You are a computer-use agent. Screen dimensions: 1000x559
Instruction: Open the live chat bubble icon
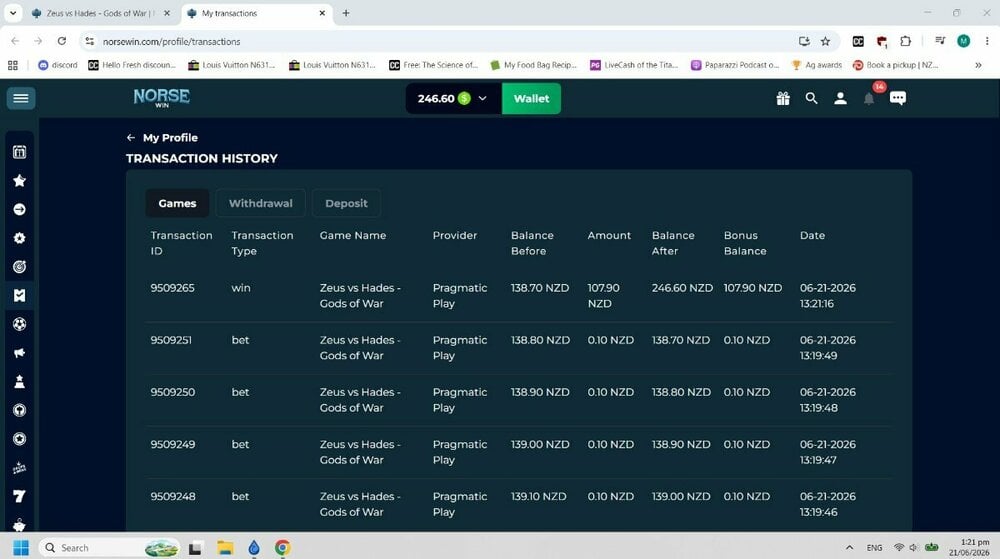(898, 98)
